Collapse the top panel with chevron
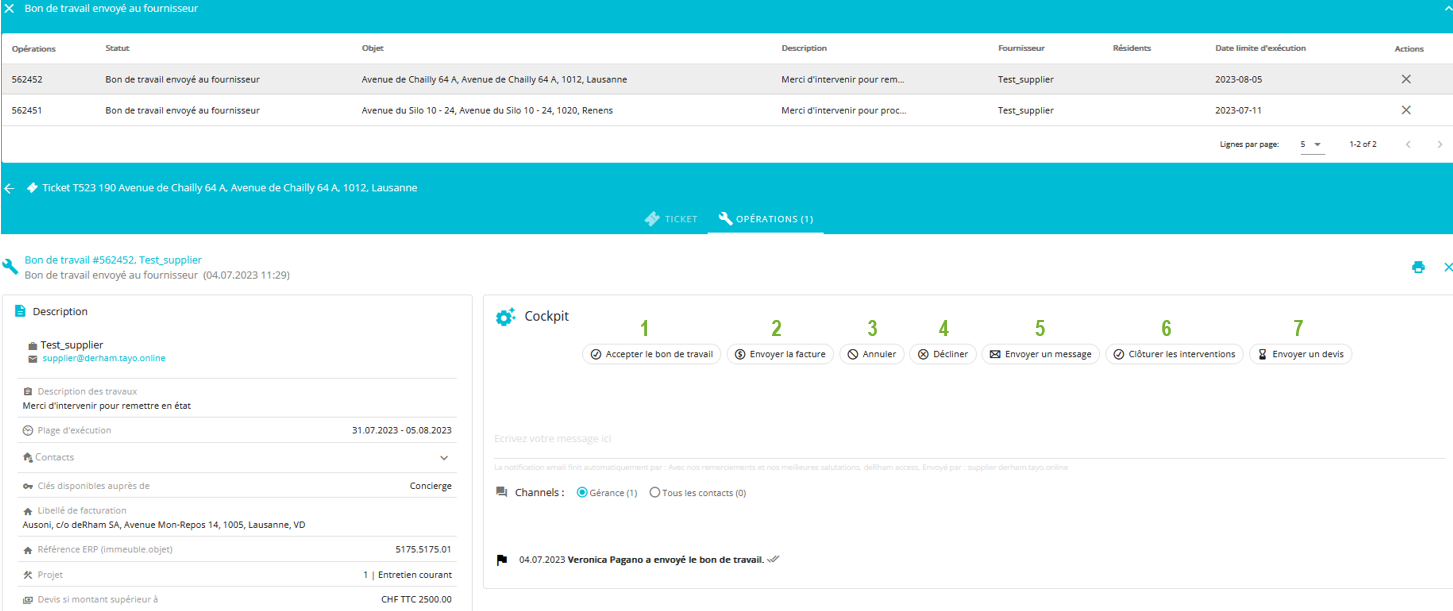Image resolution: width=1453 pixels, height=611 pixels. [x=1447, y=6]
